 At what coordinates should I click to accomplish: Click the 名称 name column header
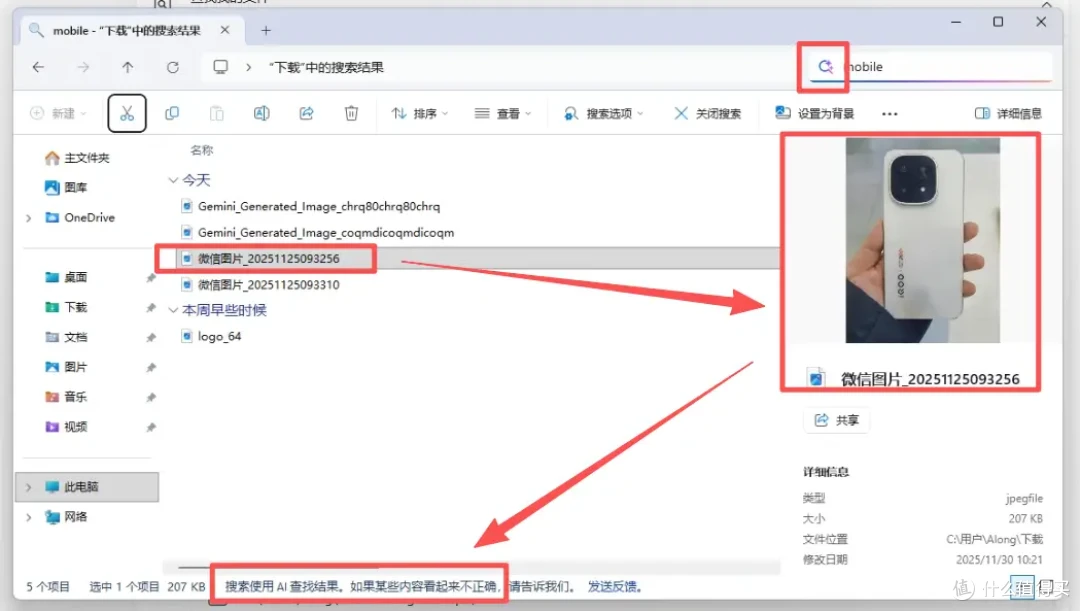point(201,149)
